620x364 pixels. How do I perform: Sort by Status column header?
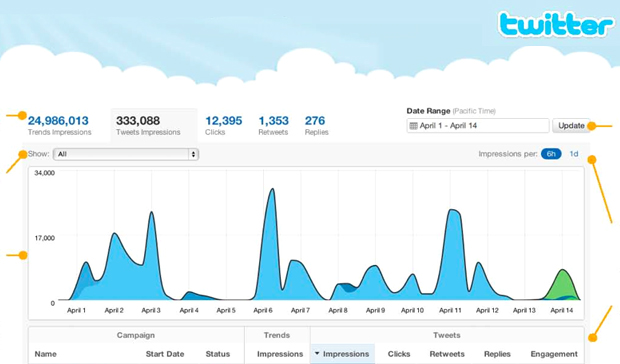coord(217,354)
